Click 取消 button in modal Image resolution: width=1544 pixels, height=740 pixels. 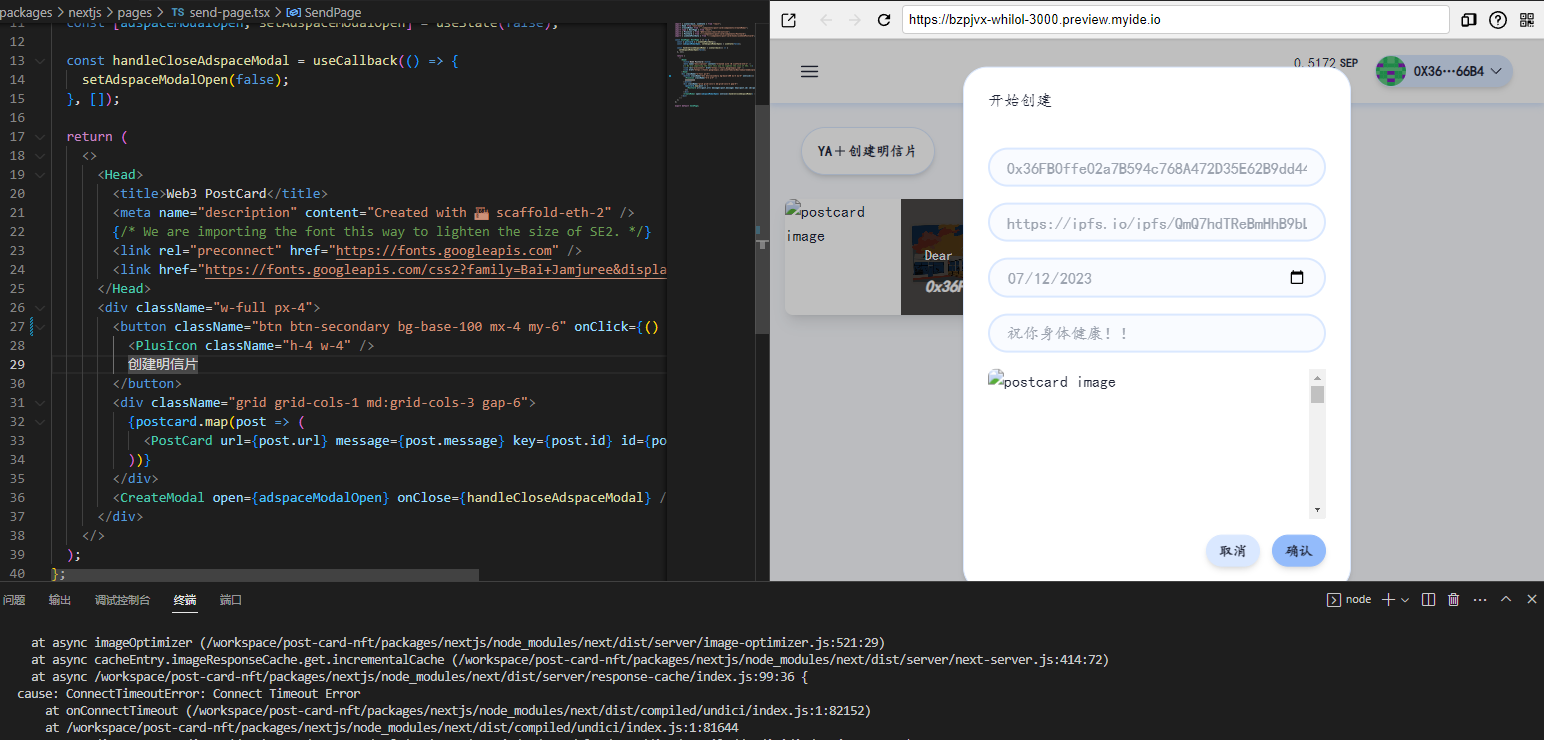[1233, 551]
